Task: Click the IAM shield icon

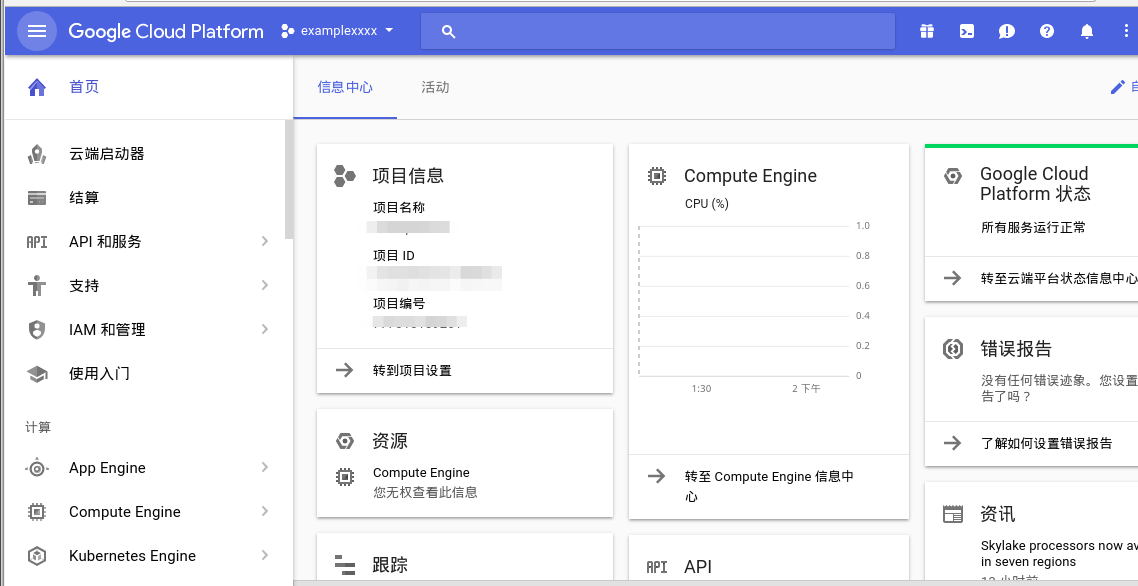Action: pos(37,330)
